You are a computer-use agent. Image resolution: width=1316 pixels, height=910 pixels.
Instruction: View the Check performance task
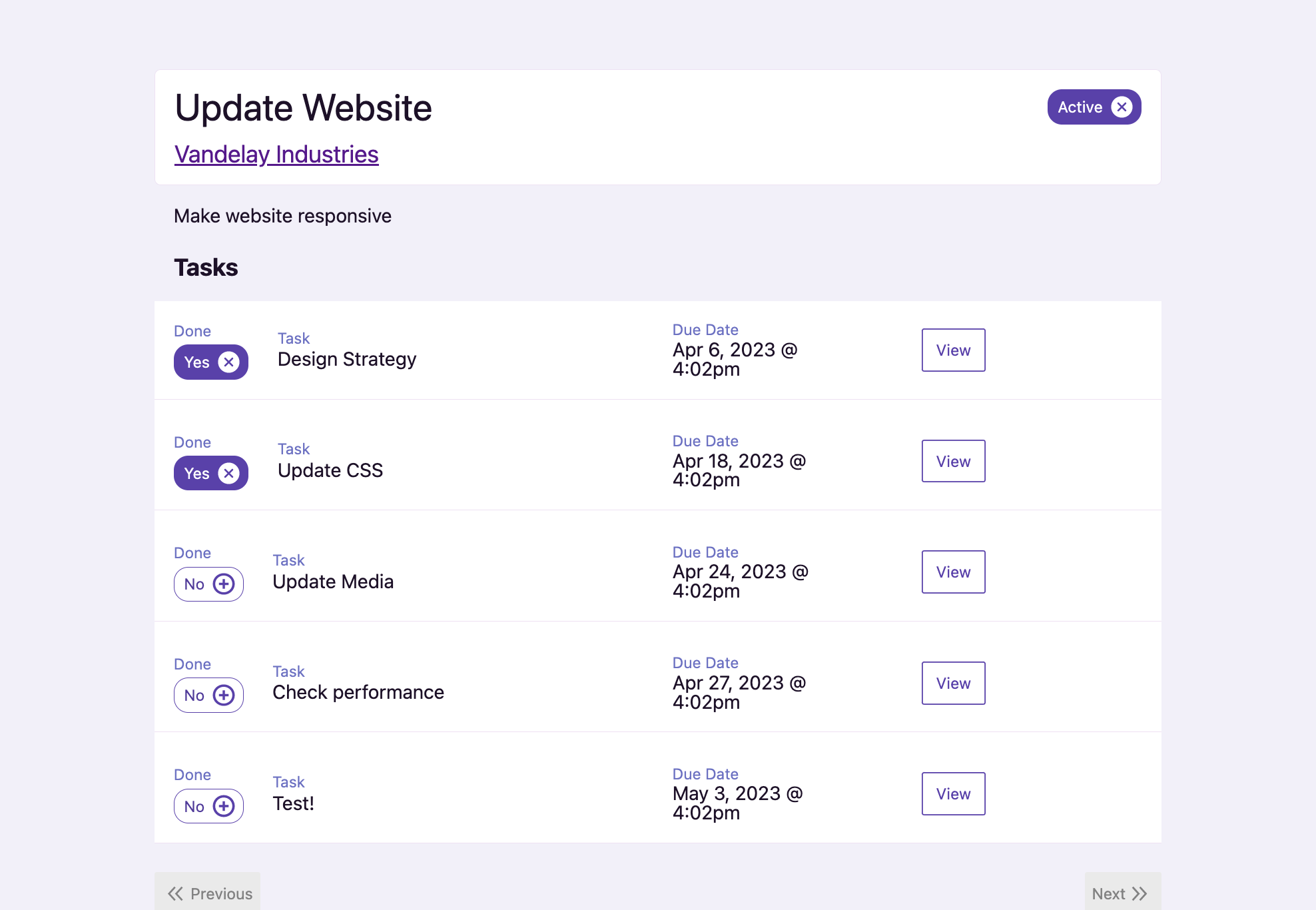pos(953,683)
